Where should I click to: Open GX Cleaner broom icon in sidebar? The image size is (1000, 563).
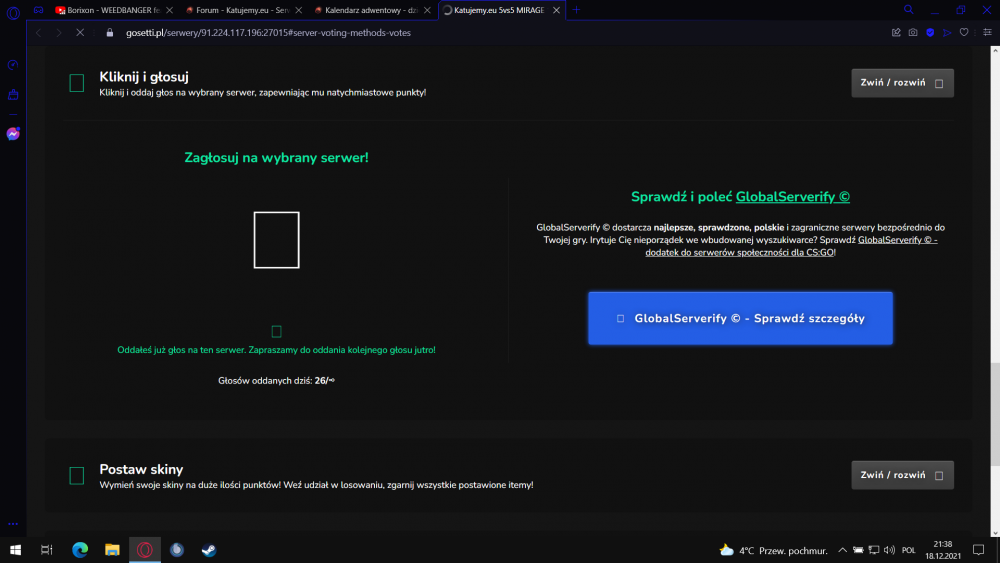pos(13,95)
